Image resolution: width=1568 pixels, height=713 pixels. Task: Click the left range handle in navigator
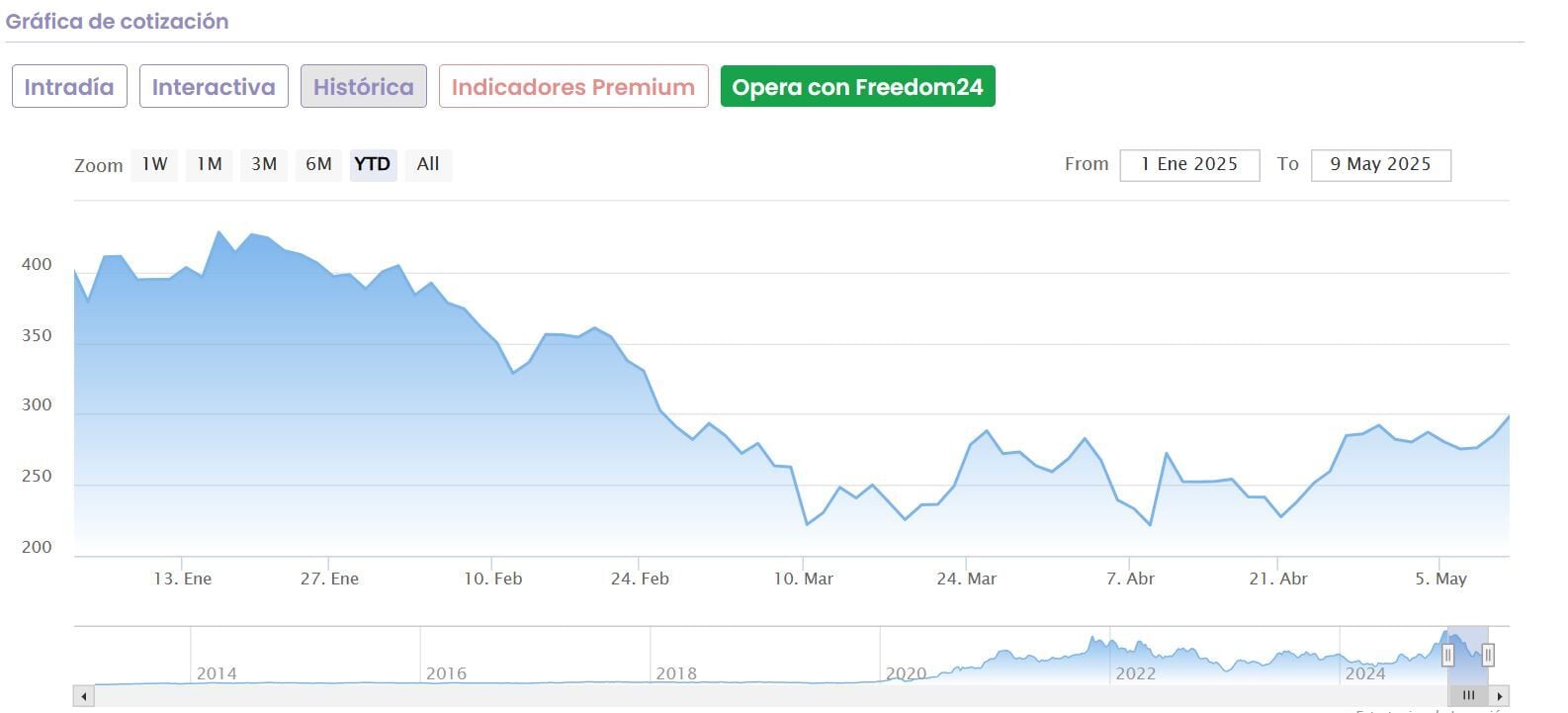pyautogui.click(x=1448, y=655)
